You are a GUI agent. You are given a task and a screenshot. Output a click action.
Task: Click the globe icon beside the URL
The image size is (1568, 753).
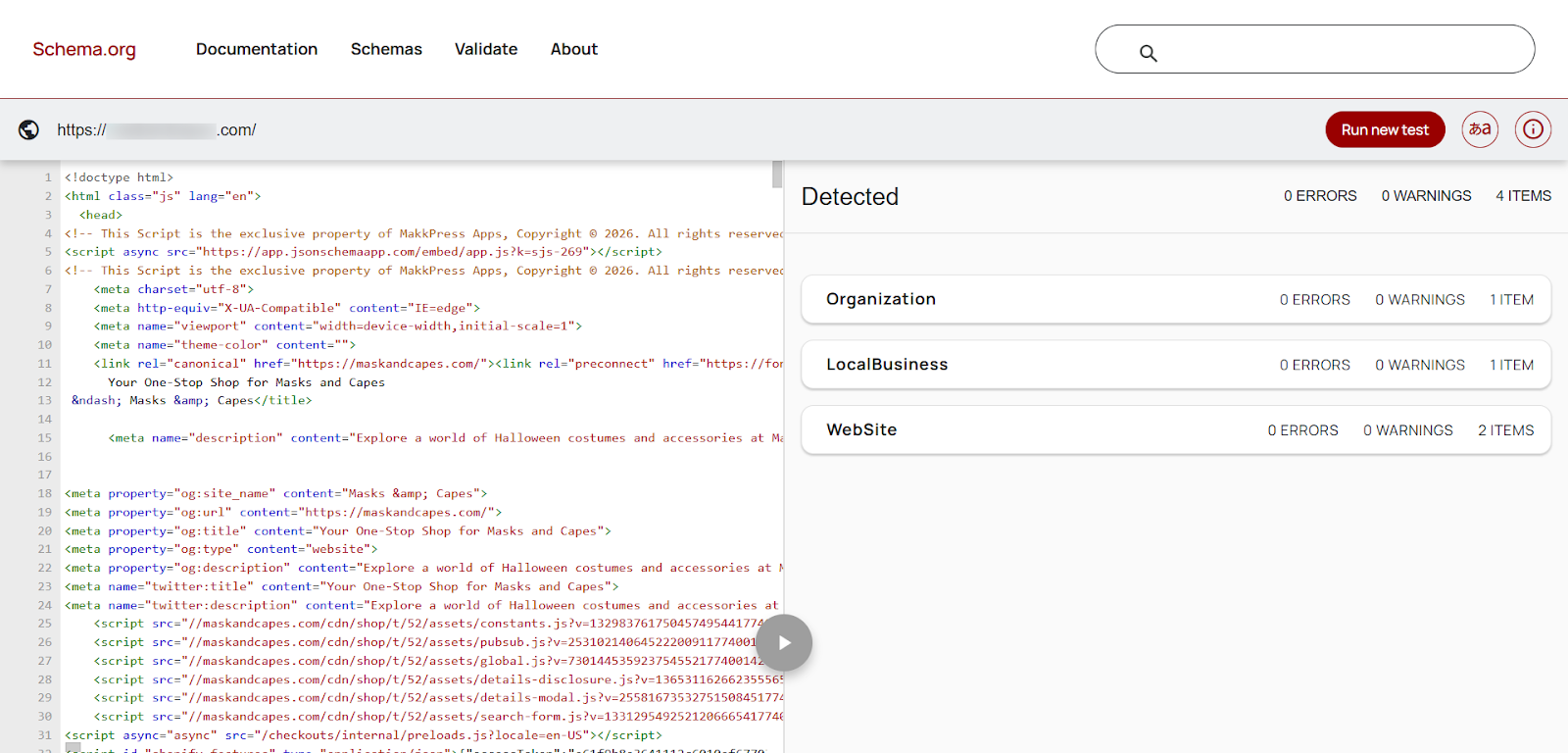[29, 129]
